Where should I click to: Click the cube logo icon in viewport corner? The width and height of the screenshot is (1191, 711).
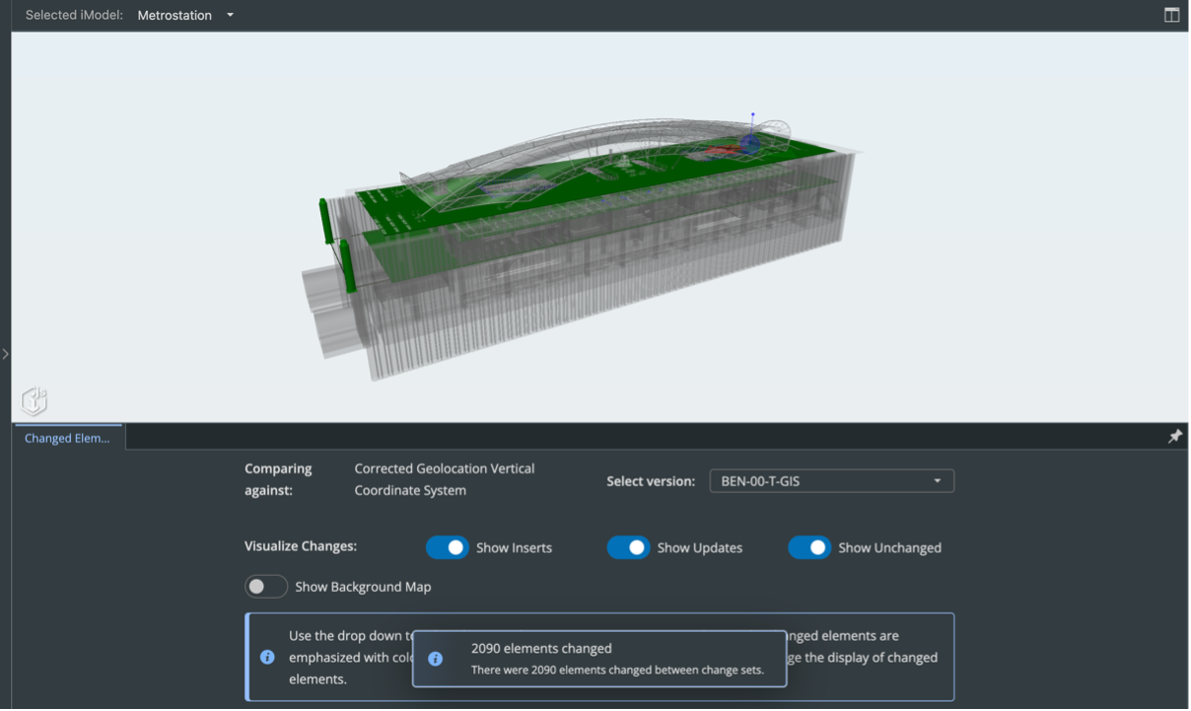pos(34,401)
